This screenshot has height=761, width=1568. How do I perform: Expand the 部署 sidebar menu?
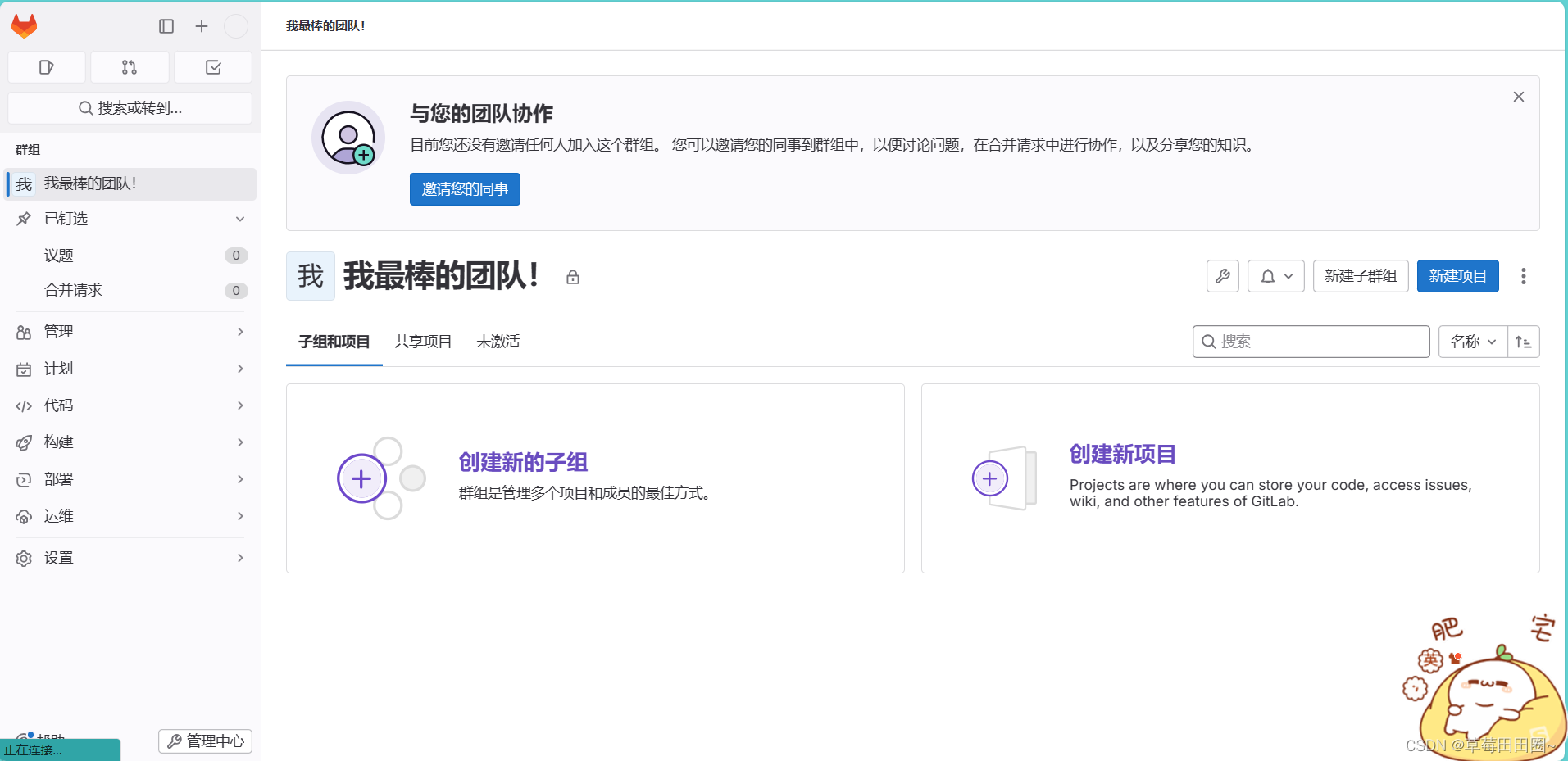(x=131, y=479)
